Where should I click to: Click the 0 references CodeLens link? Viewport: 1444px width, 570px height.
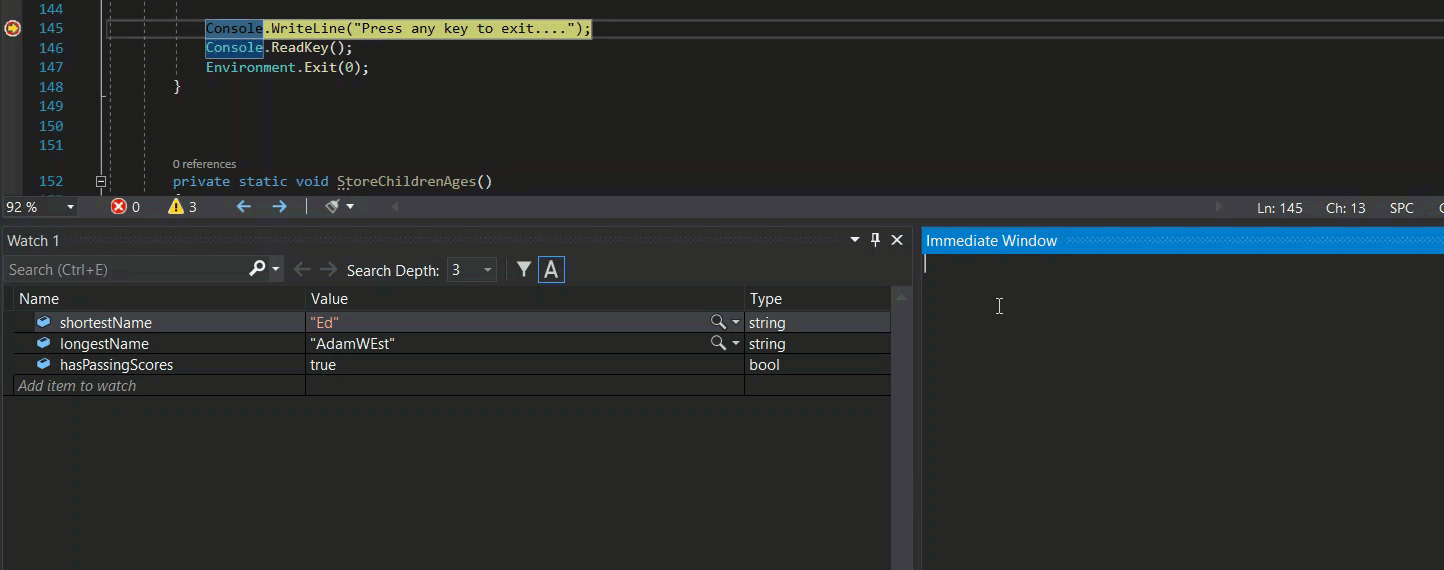(x=204, y=164)
